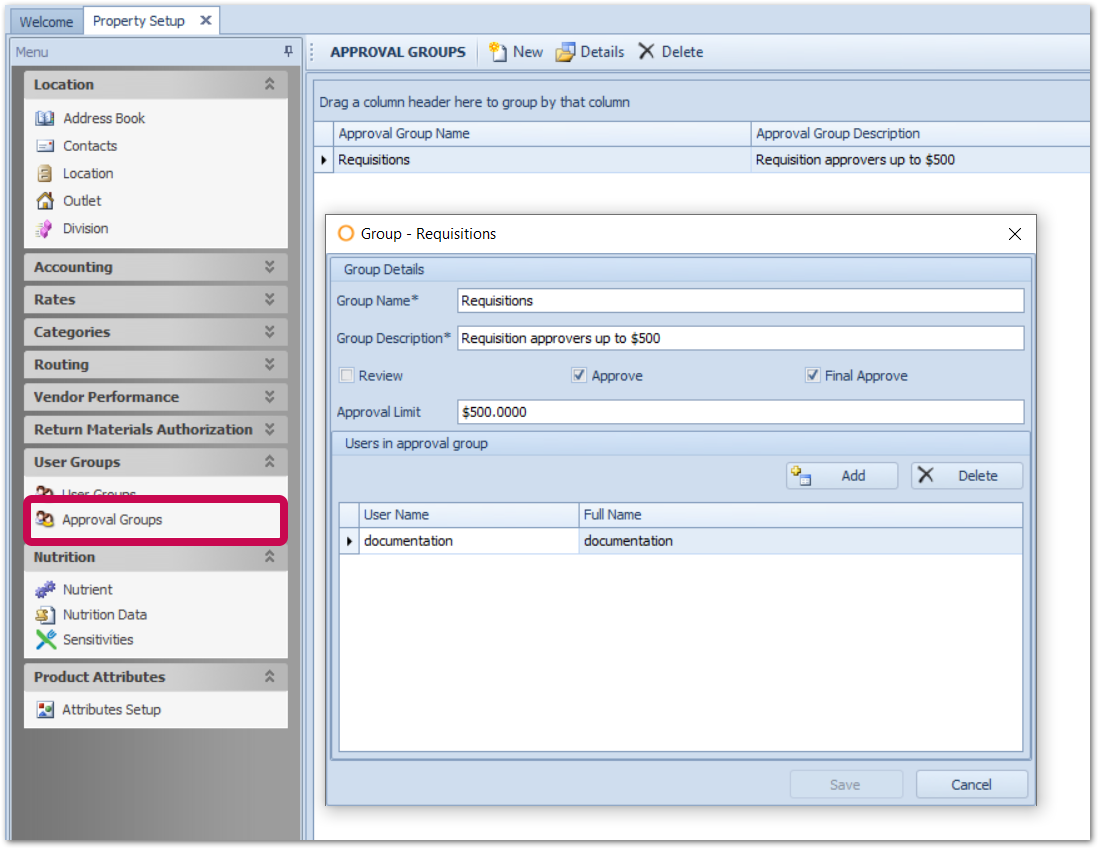The height and width of the screenshot is (849, 1099).
Task: Enable the Review checkbox
Action: 347,376
